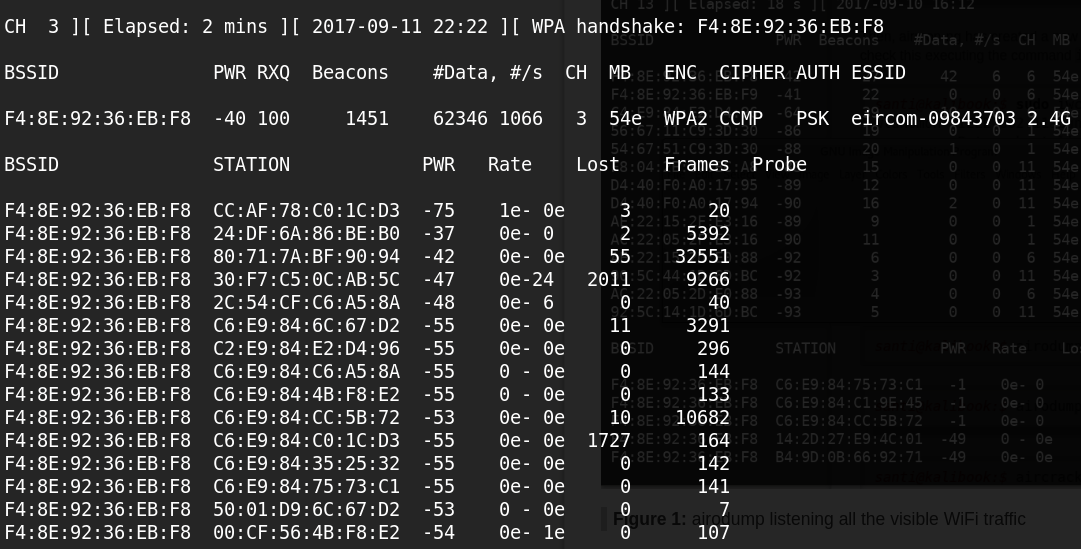The image size is (1081, 549).
Task: Select station MAC CC:AF:78:C0:1C:D3
Action: [306, 211]
